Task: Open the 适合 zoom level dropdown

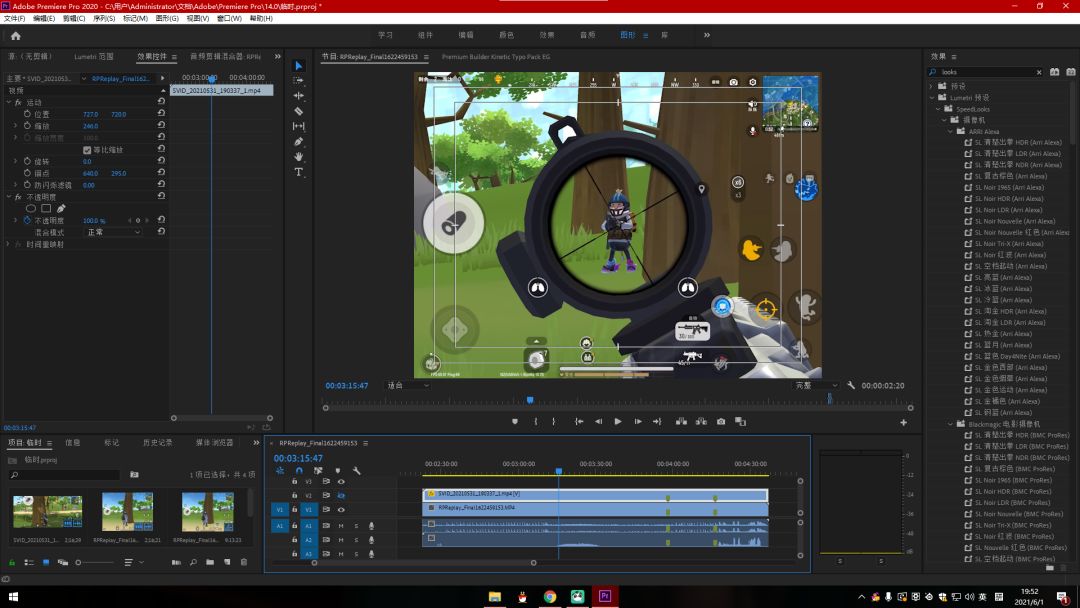Action: pos(407,386)
